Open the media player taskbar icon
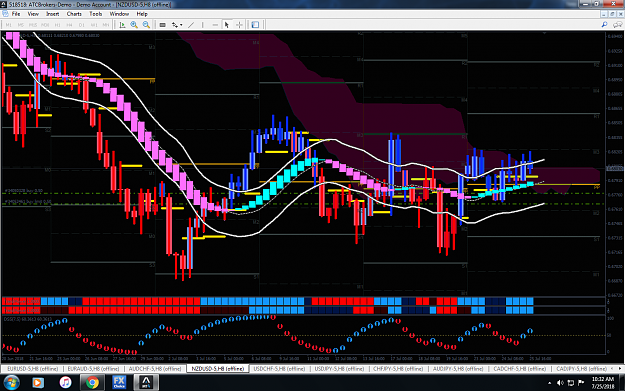The height and width of the screenshot is (391, 625). (38, 383)
